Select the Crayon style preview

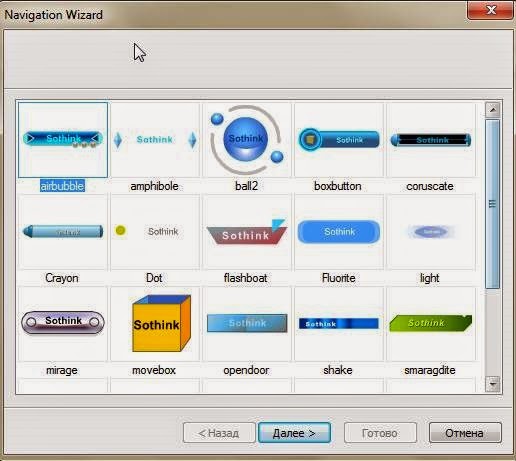click(x=63, y=232)
